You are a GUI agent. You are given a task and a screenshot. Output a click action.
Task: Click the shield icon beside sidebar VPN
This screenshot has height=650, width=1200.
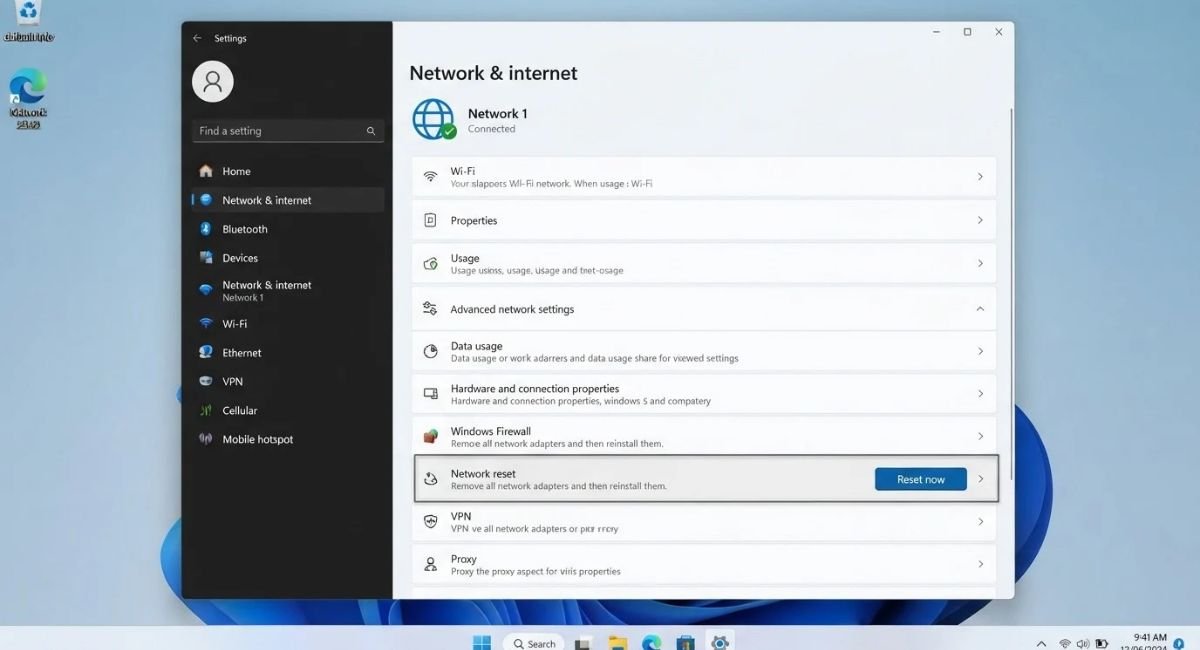206,382
